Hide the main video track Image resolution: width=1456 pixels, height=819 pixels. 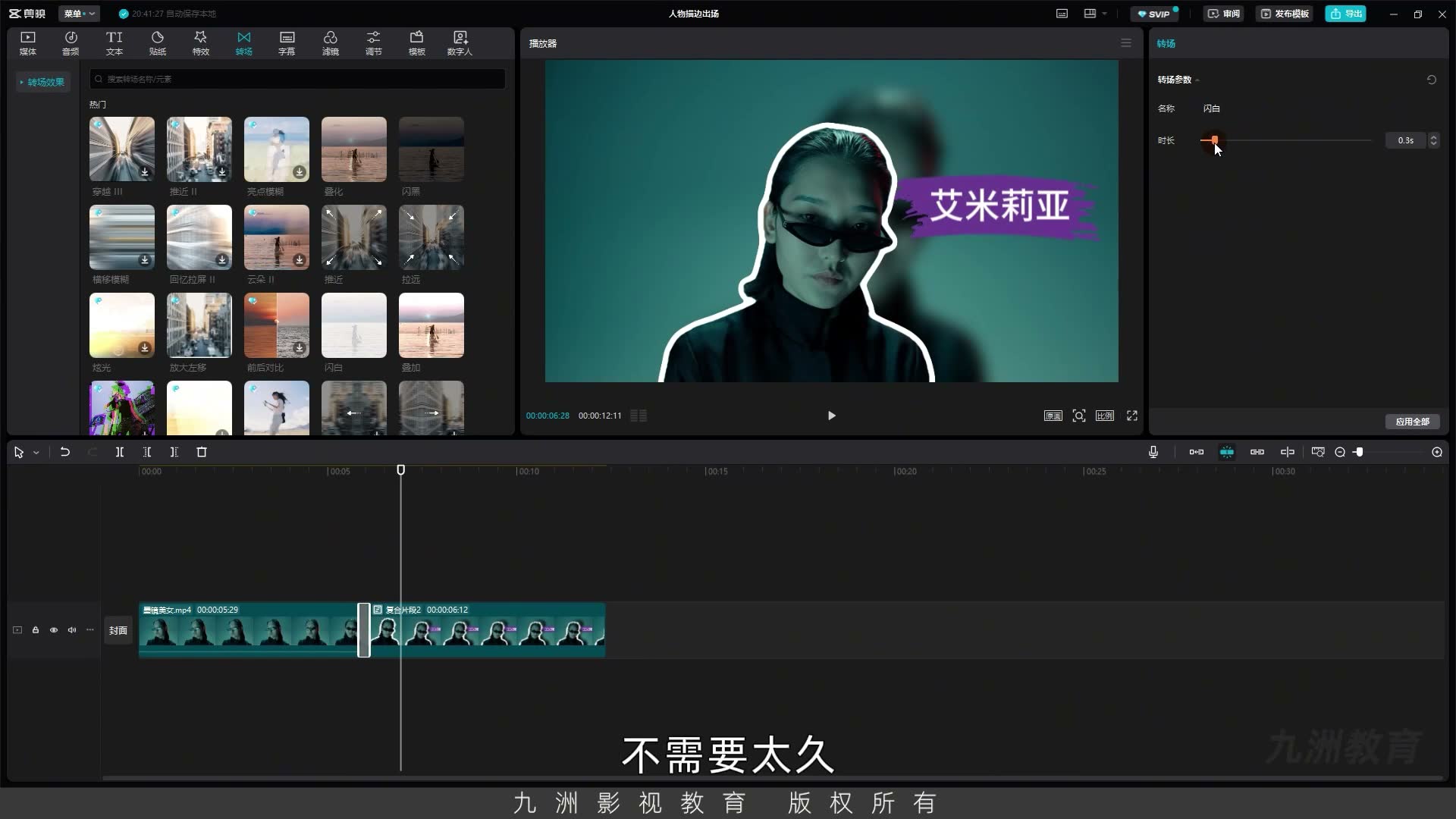pyautogui.click(x=54, y=630)
